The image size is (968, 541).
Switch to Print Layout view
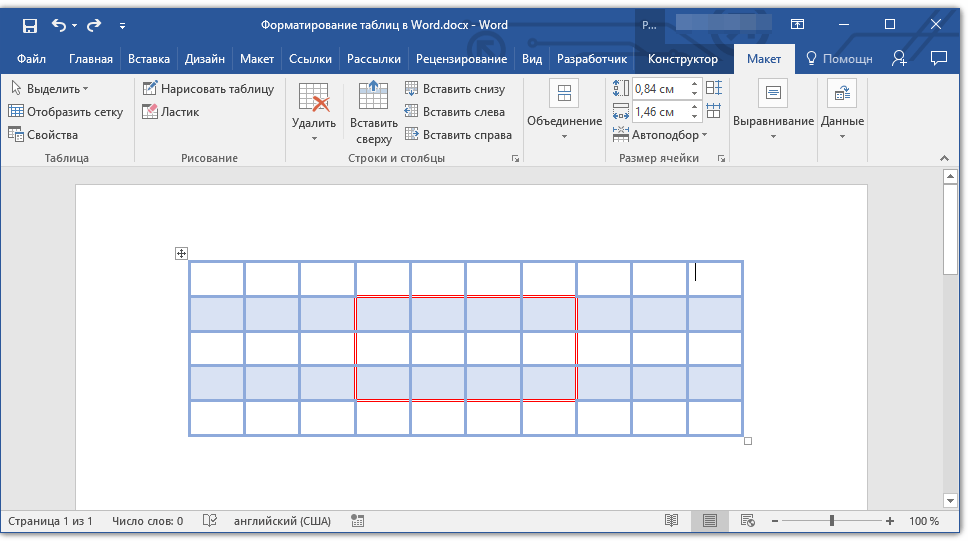(710, 521)
